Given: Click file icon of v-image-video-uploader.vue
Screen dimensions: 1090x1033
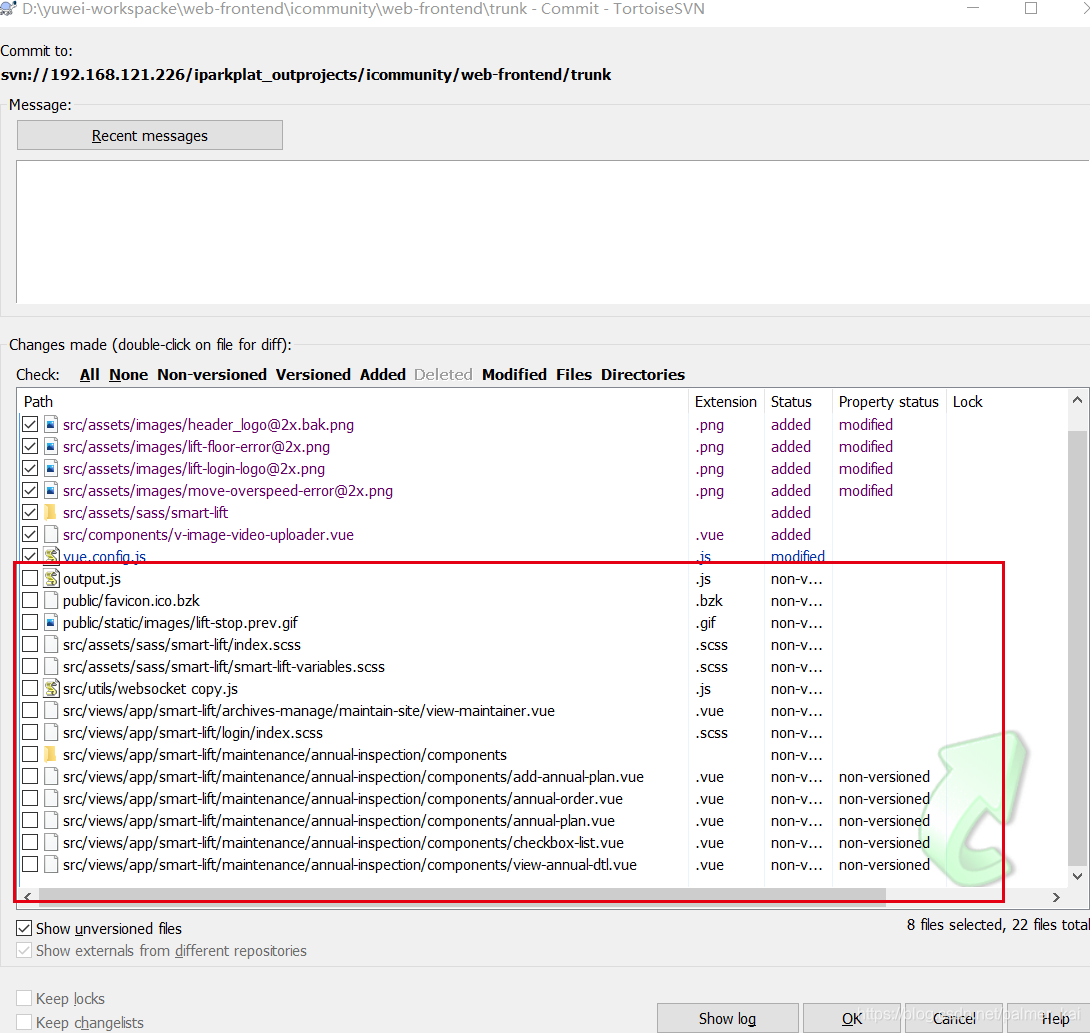Looking at the screenshot, I should click(51, 535).
